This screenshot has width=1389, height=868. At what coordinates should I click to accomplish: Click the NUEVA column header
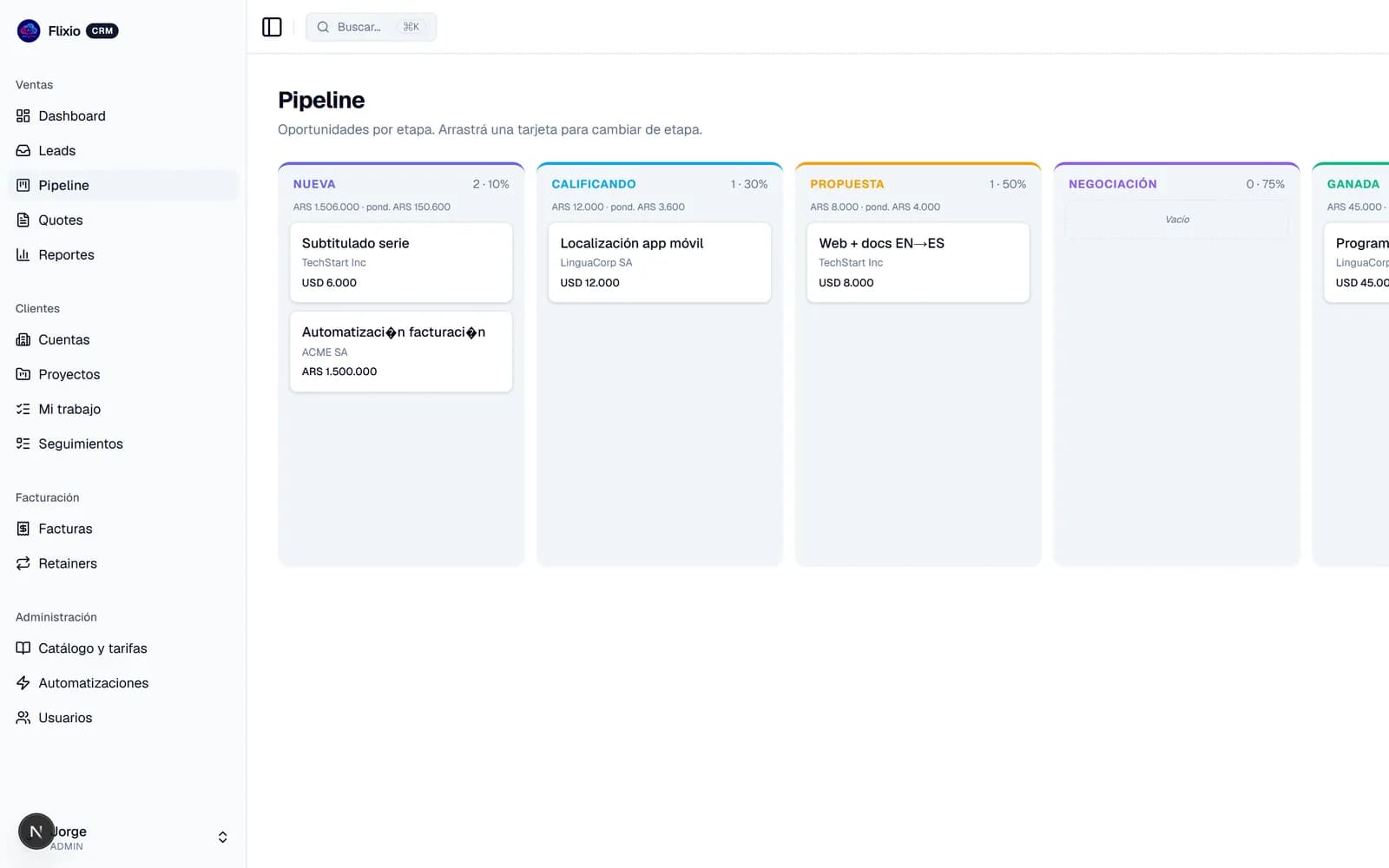point(314,184)
